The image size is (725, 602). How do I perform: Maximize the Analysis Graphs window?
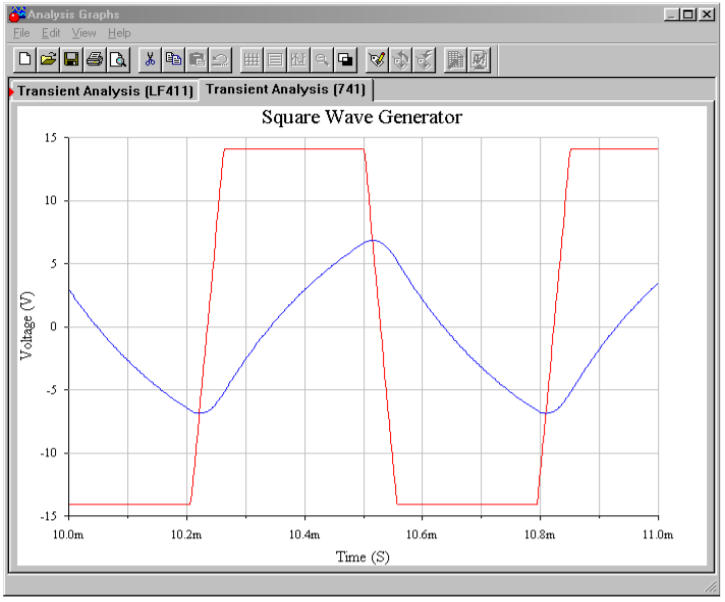(x=688, y=14)
